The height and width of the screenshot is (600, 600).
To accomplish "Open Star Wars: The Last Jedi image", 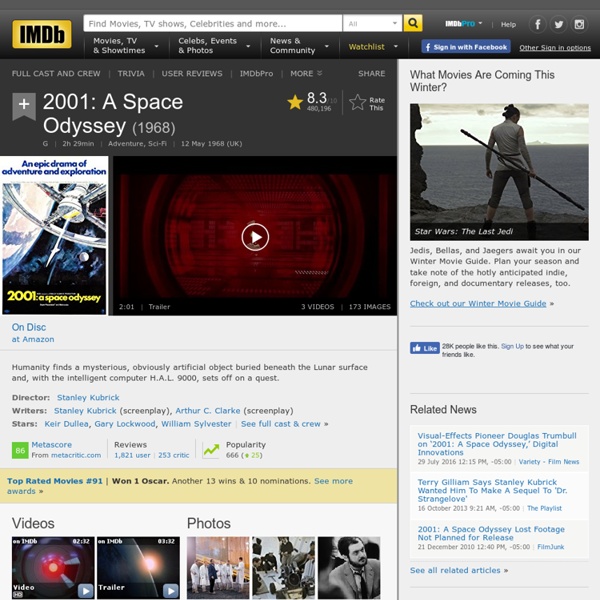I will [499, 172].
